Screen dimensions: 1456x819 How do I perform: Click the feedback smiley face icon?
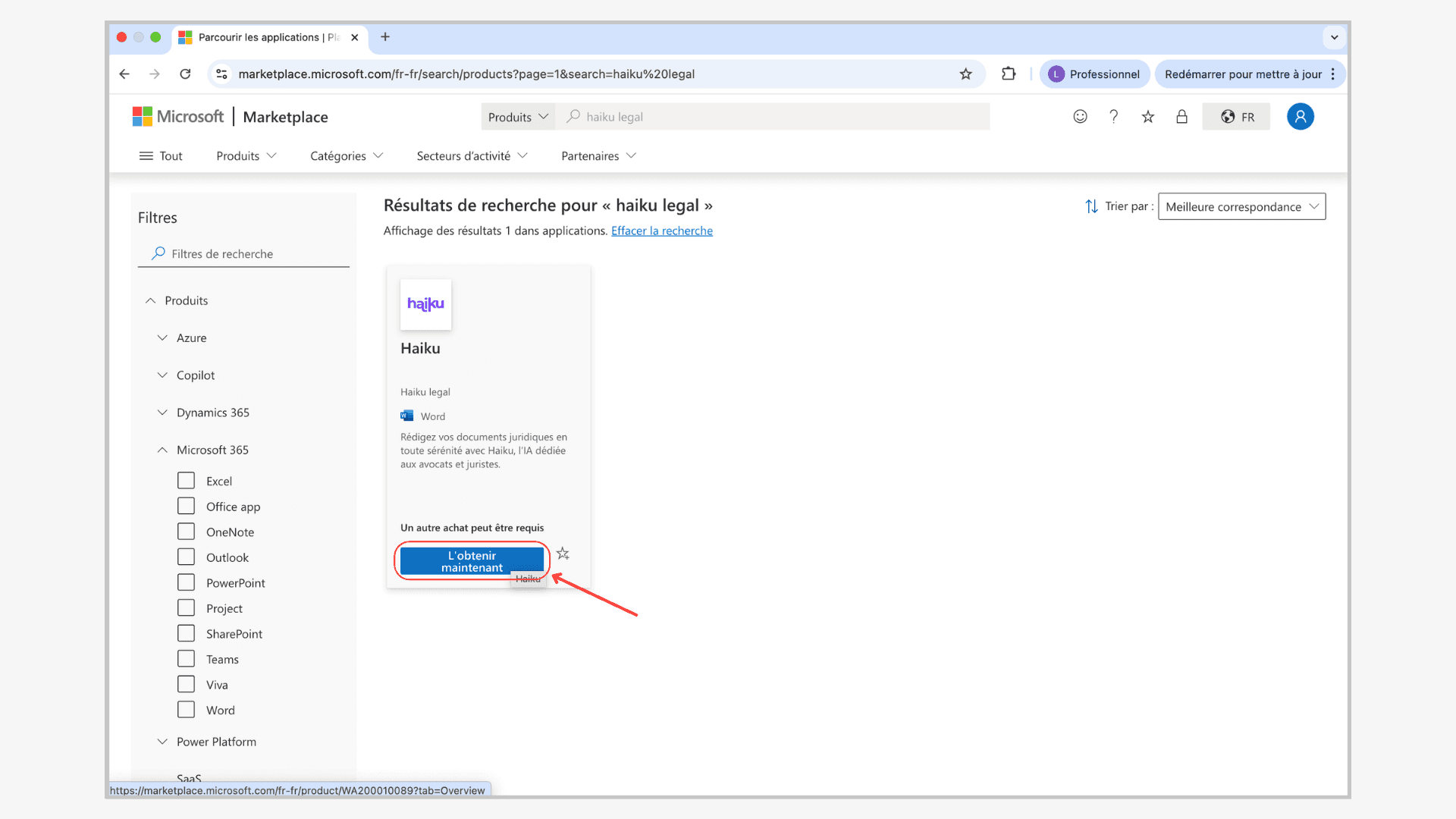[x=1080, y=117]
